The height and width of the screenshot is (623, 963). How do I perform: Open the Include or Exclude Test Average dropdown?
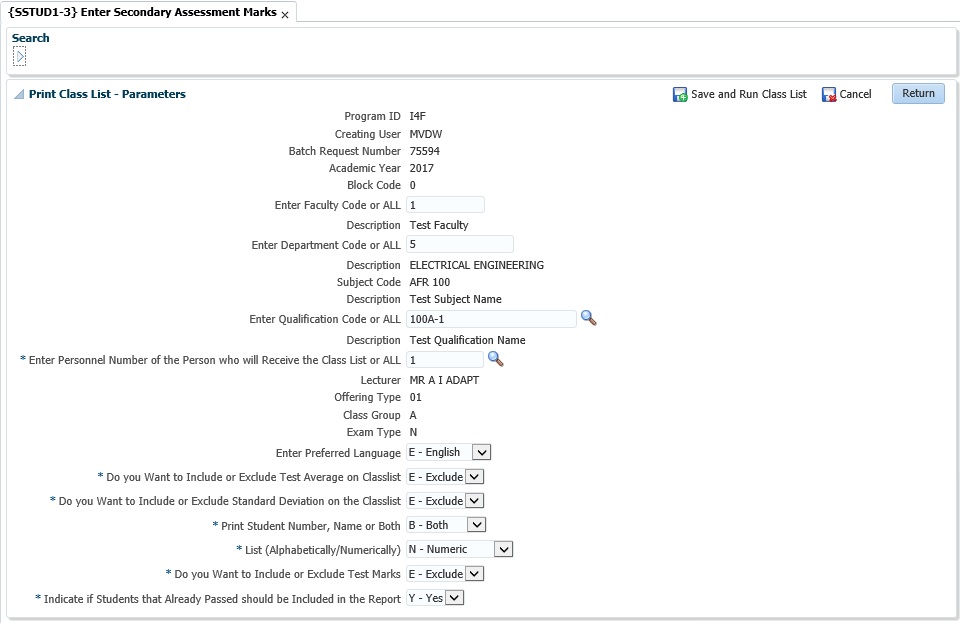click(472, 477)
